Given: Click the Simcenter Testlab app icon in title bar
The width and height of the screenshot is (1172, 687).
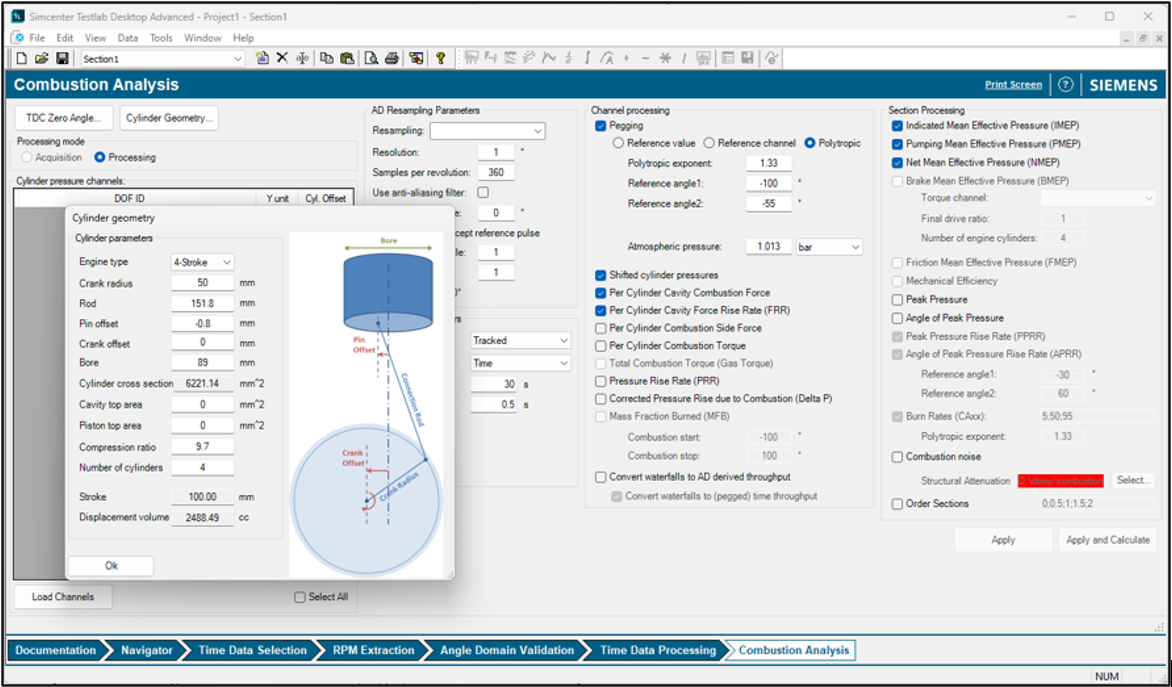Looking at the screenshot, I should pyautogui.click(x=18, y=16).
